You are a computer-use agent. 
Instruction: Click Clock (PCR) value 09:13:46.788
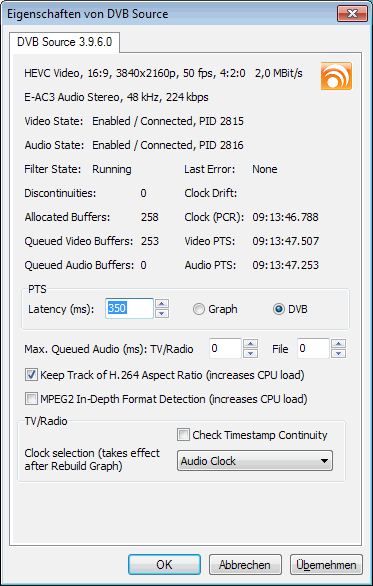pyautogui.click(x=286, y=217)
